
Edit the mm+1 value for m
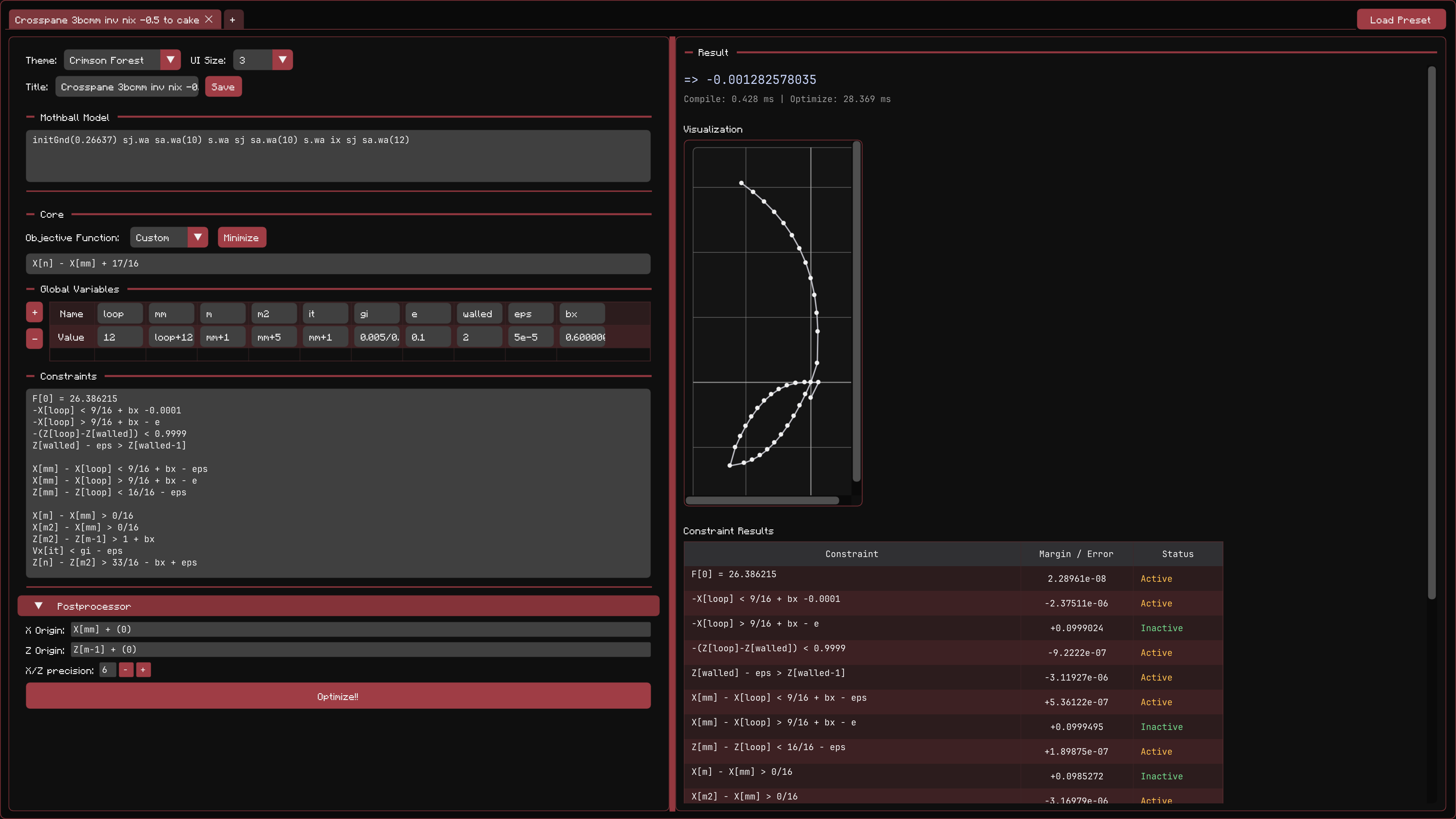tap(223, 337)
